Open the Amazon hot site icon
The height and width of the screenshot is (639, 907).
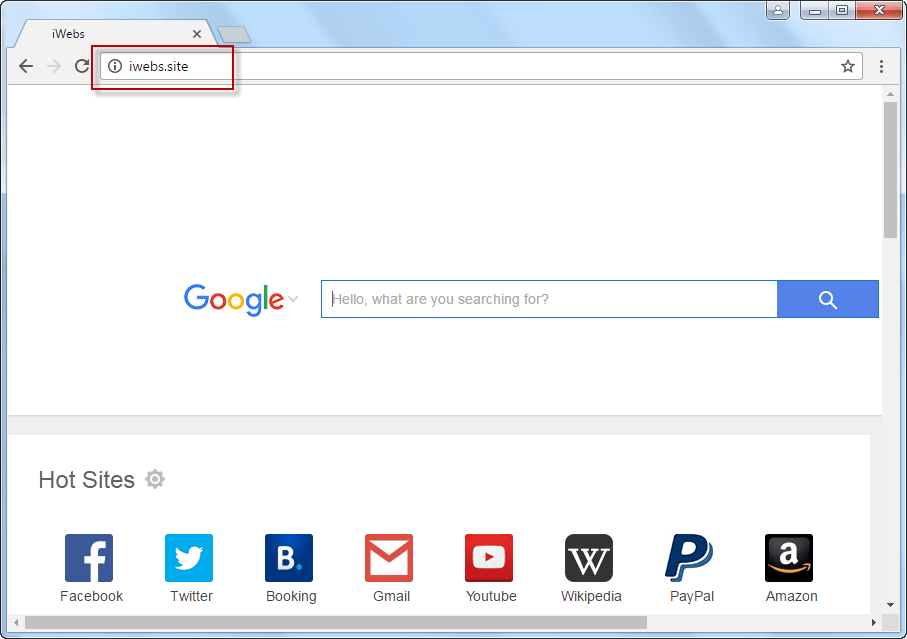[x=789, y=557]
